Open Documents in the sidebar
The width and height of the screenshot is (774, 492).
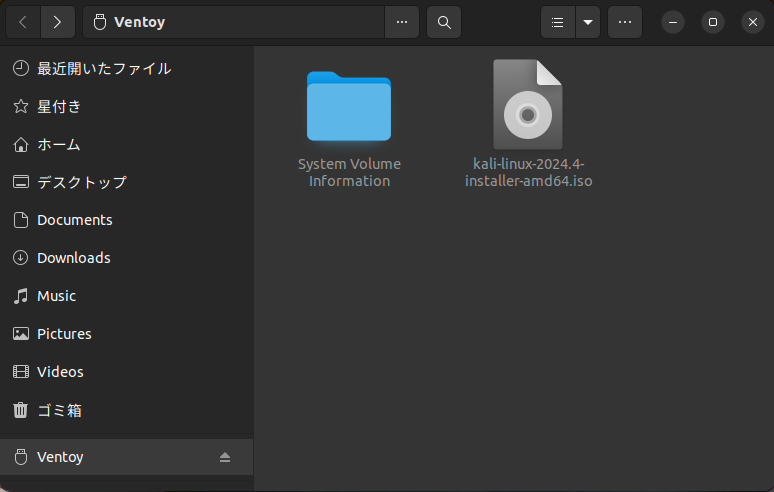(127, 220)
